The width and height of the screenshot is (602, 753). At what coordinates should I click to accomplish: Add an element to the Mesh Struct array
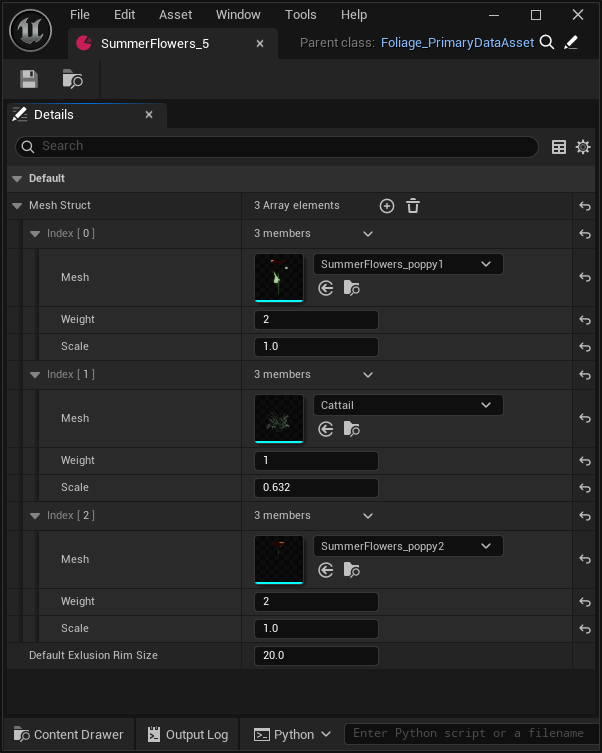click(386, 206)
